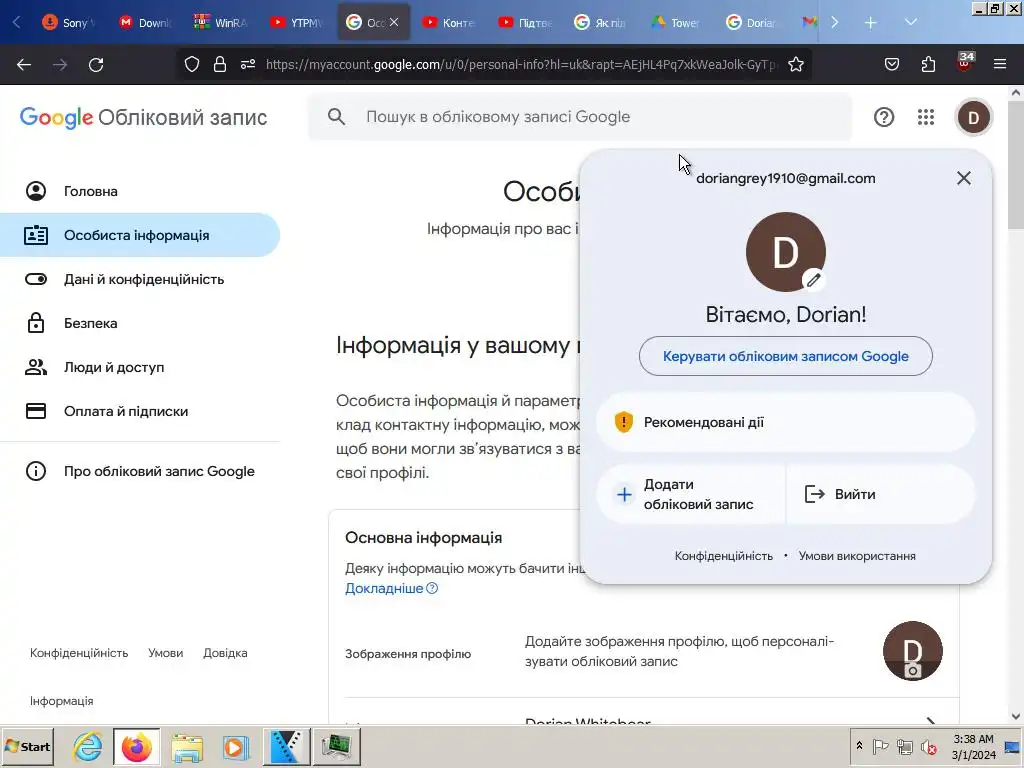Click Вийти to sign out
This screenshot has width=1024, height=768.
pyautogui.click(x=881, y=494)
